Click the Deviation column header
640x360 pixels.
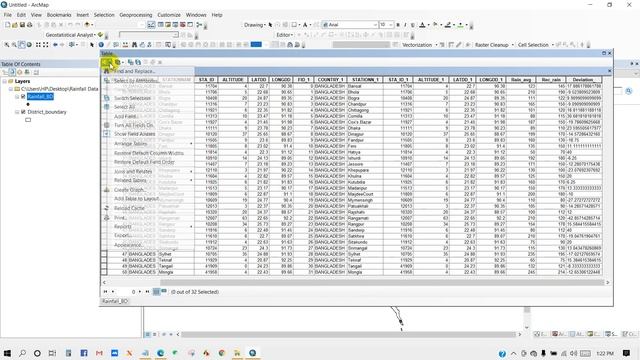pyautogui.click(x=583, y=80)
